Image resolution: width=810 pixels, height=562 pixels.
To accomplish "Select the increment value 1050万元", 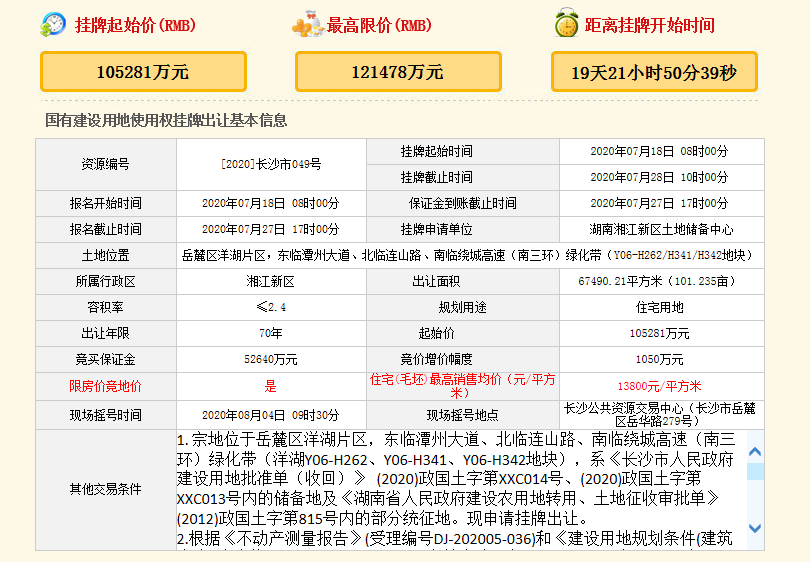I will [x=659, y=360].
